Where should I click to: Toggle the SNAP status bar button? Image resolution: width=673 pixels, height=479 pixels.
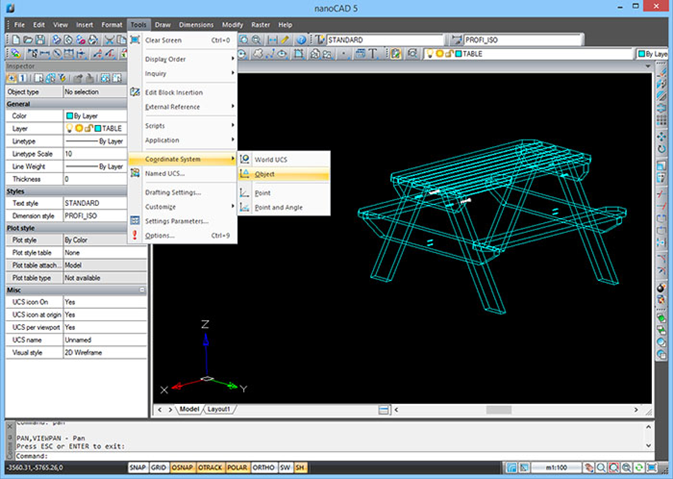tap(140, 467)
